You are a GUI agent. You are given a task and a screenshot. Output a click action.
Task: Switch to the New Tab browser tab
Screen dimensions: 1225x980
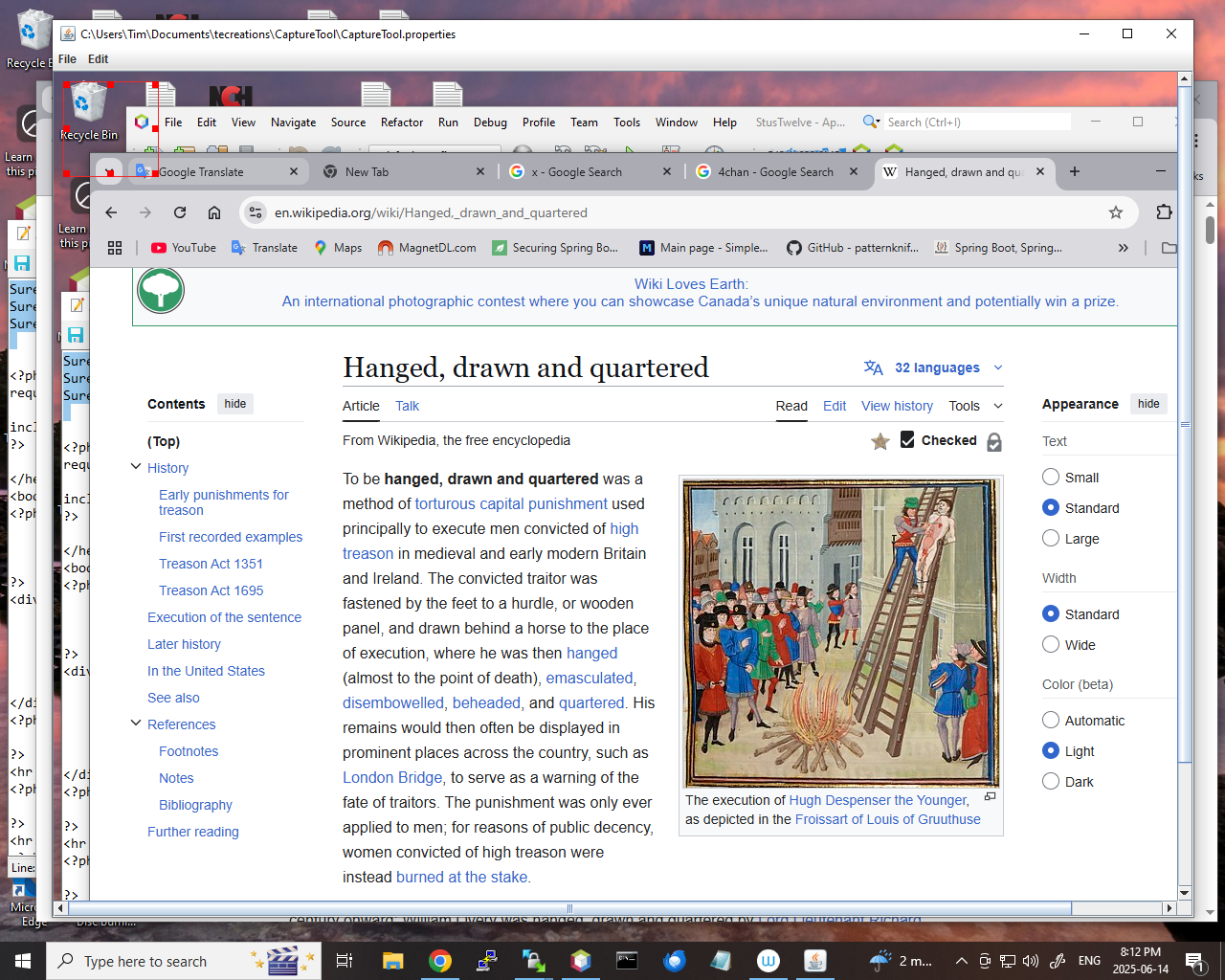coord(403,171)
